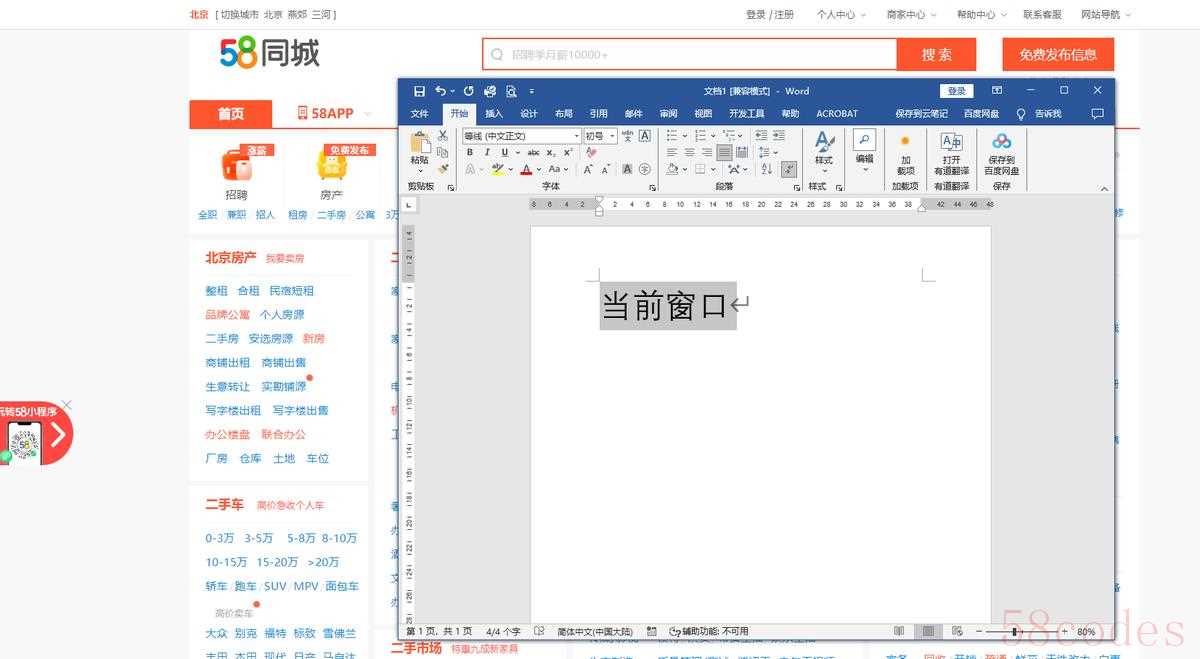Click the Multilevel list icon
The image size is (1200, 659).
pyautogui.click(x=729, y=135)
